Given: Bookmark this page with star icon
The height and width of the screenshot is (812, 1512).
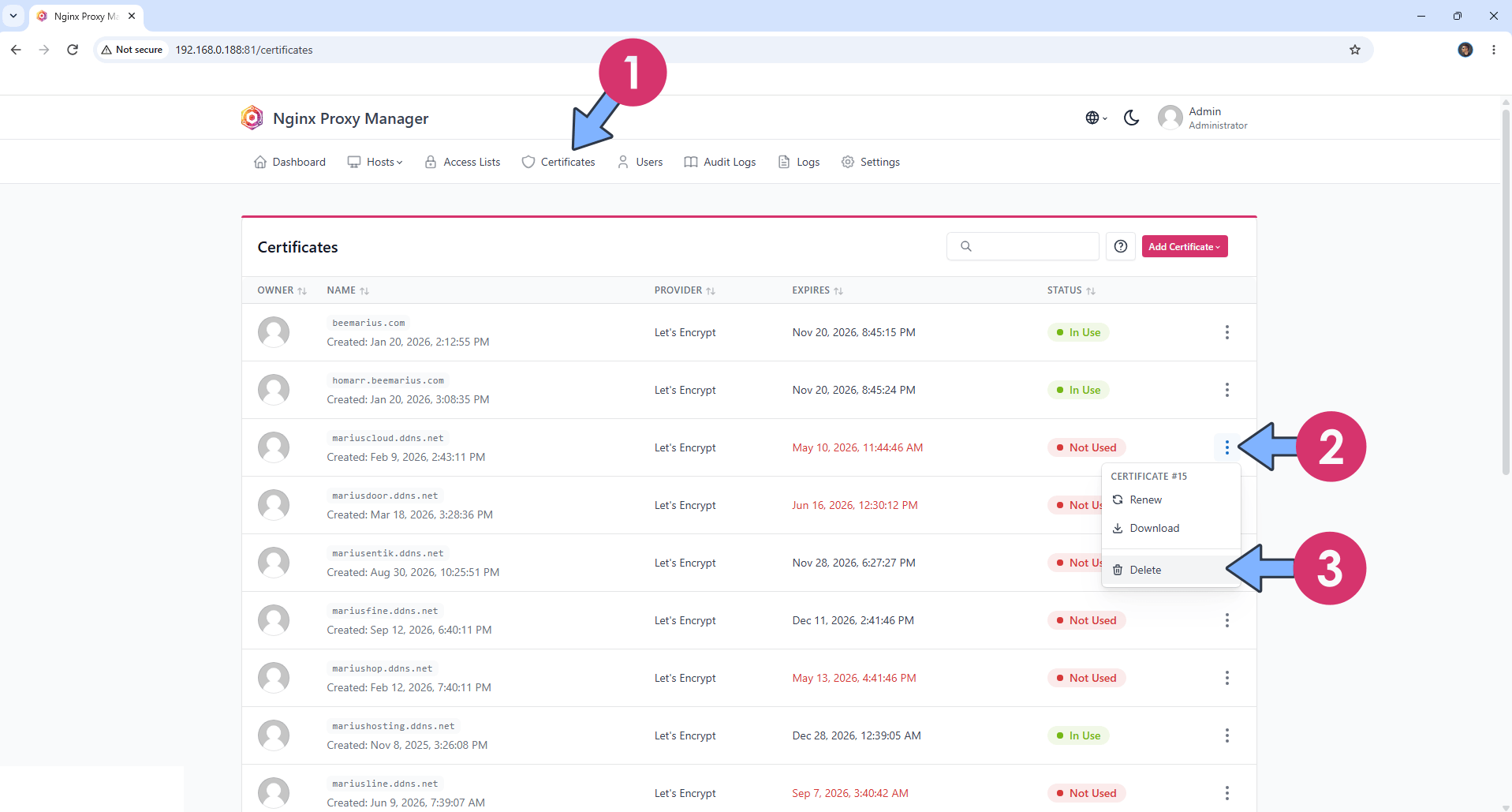Looking at the screenshot, I should [x=1355, y=50].
